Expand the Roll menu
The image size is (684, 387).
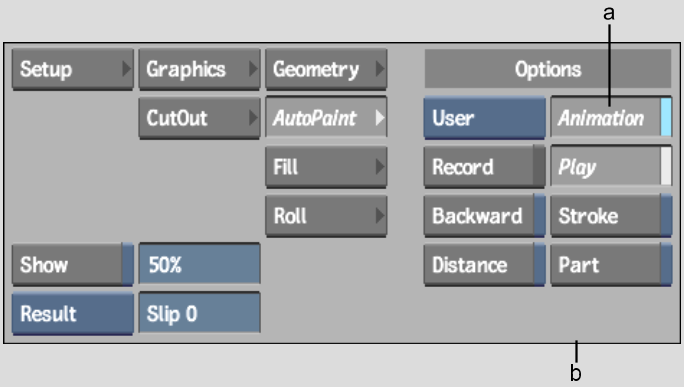pos(326,216)
